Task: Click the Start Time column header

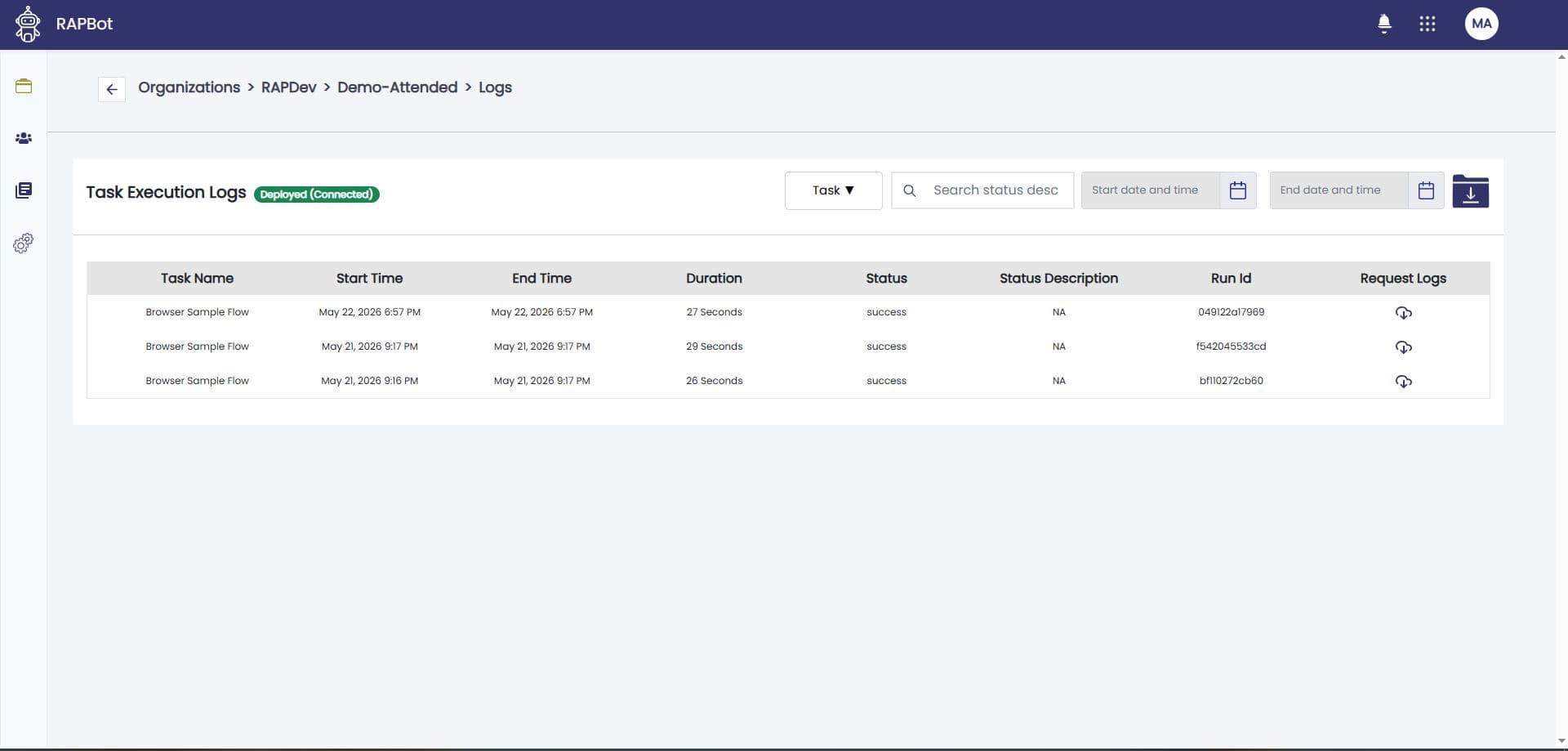Action: [x=369, y=278]
